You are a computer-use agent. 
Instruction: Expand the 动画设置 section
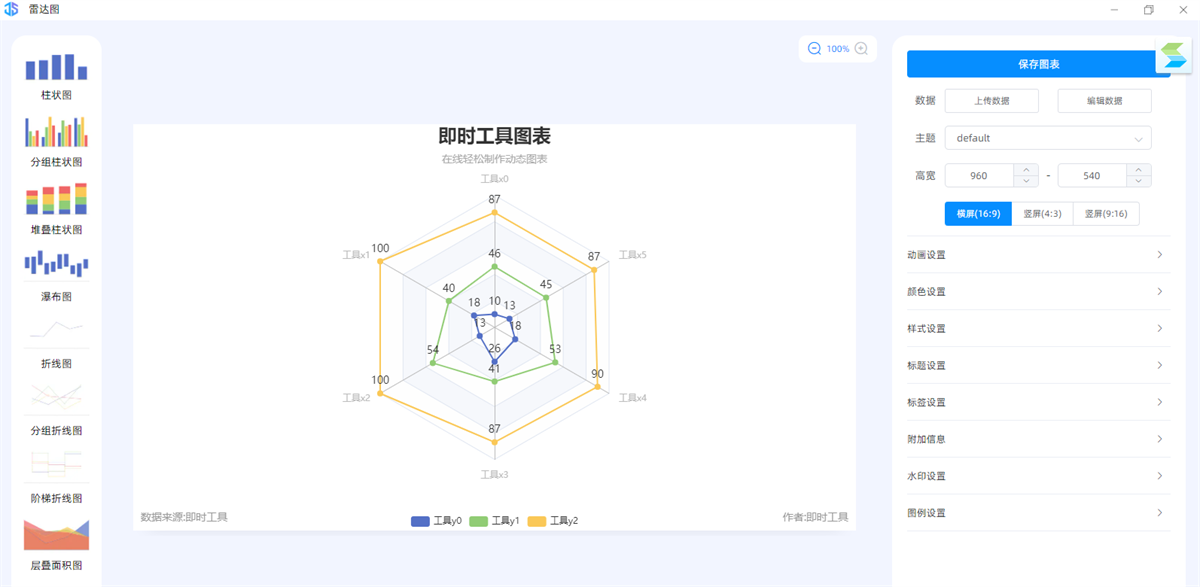coord(1038,255)
